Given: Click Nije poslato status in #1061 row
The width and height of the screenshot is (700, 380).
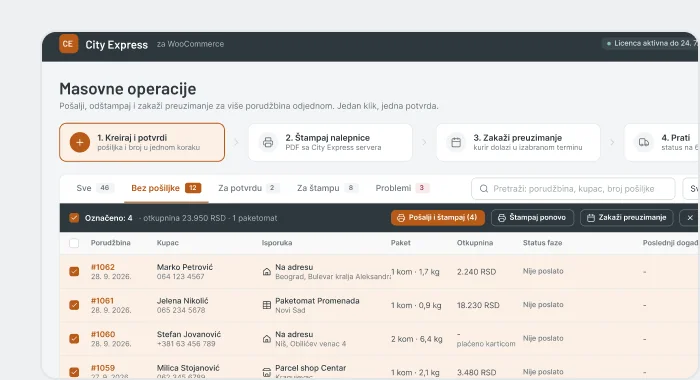Looking at the screenshot, I should (543, 305).
